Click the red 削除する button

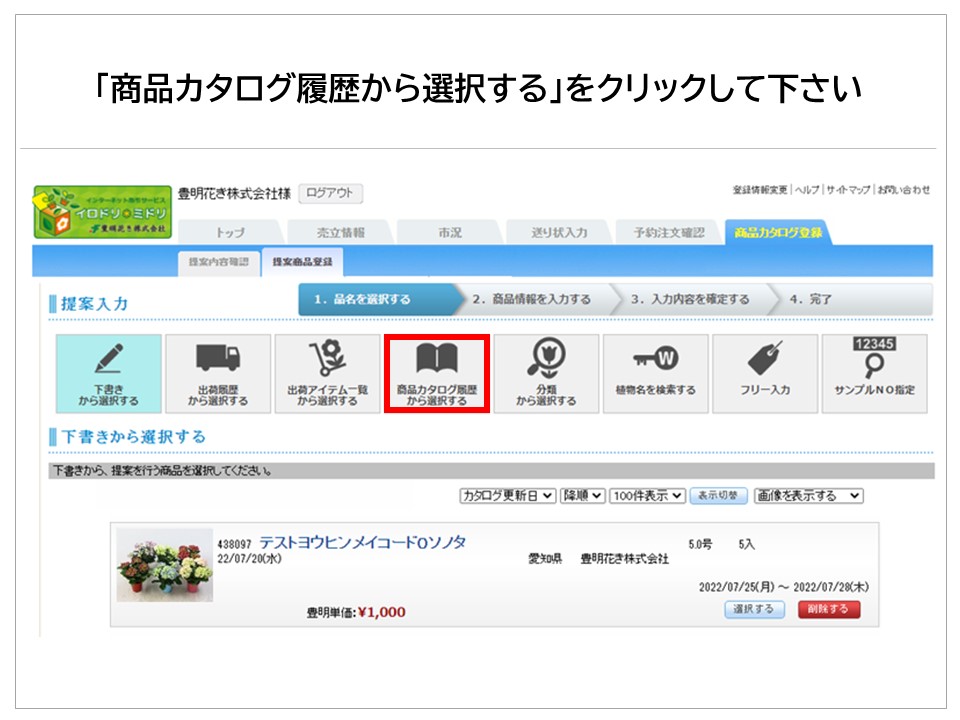click(828, 609)
